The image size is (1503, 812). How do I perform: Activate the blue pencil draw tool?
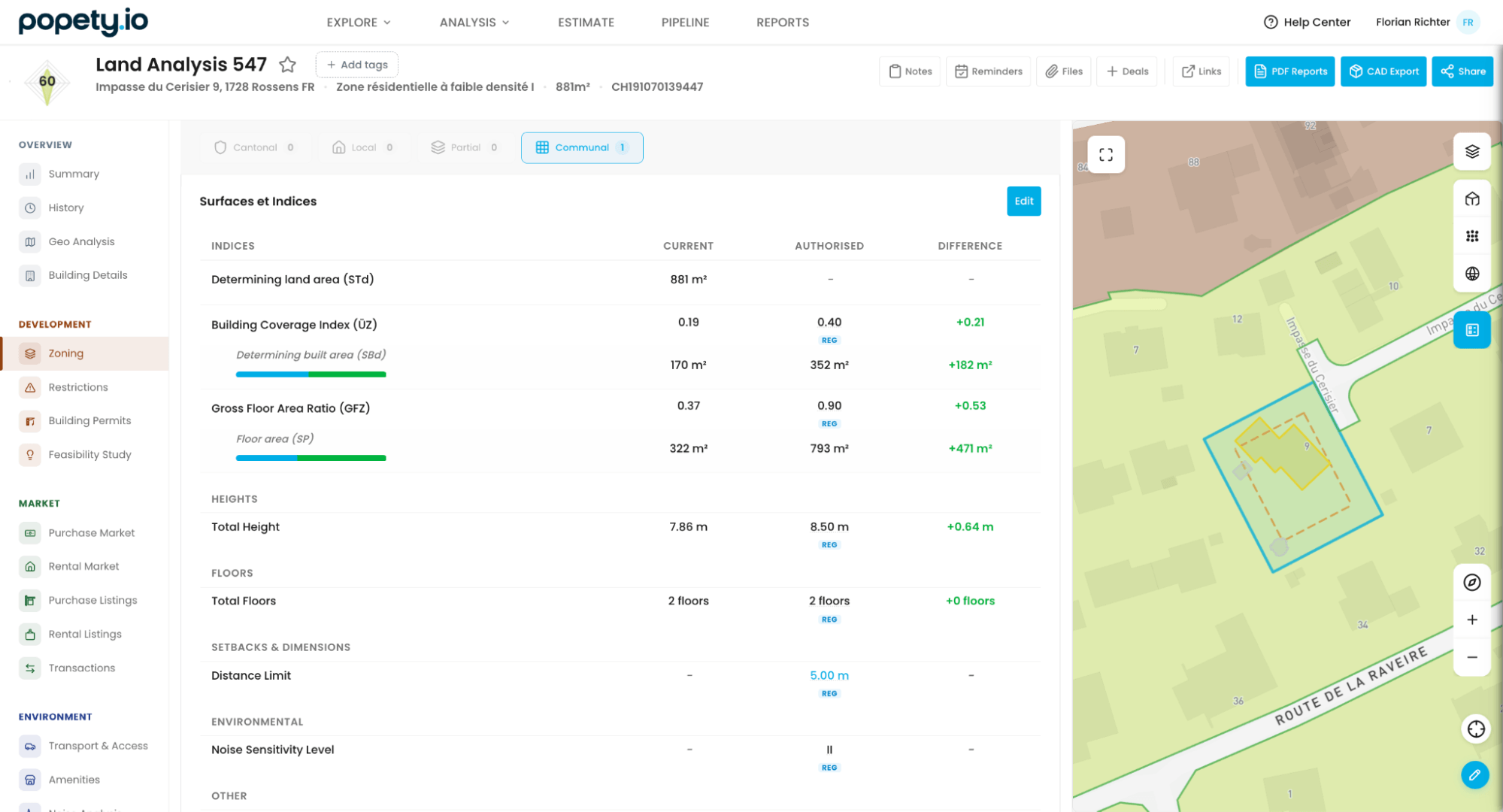coord(1475,774)
